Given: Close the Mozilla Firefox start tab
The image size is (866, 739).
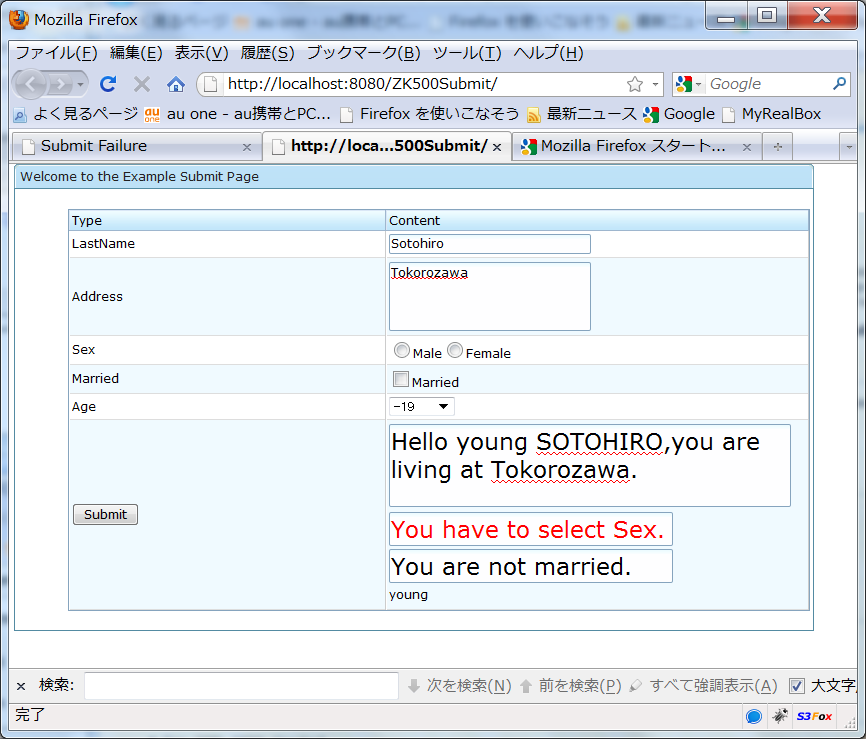Looking at the screenshot, I should (x=747, y=147).
